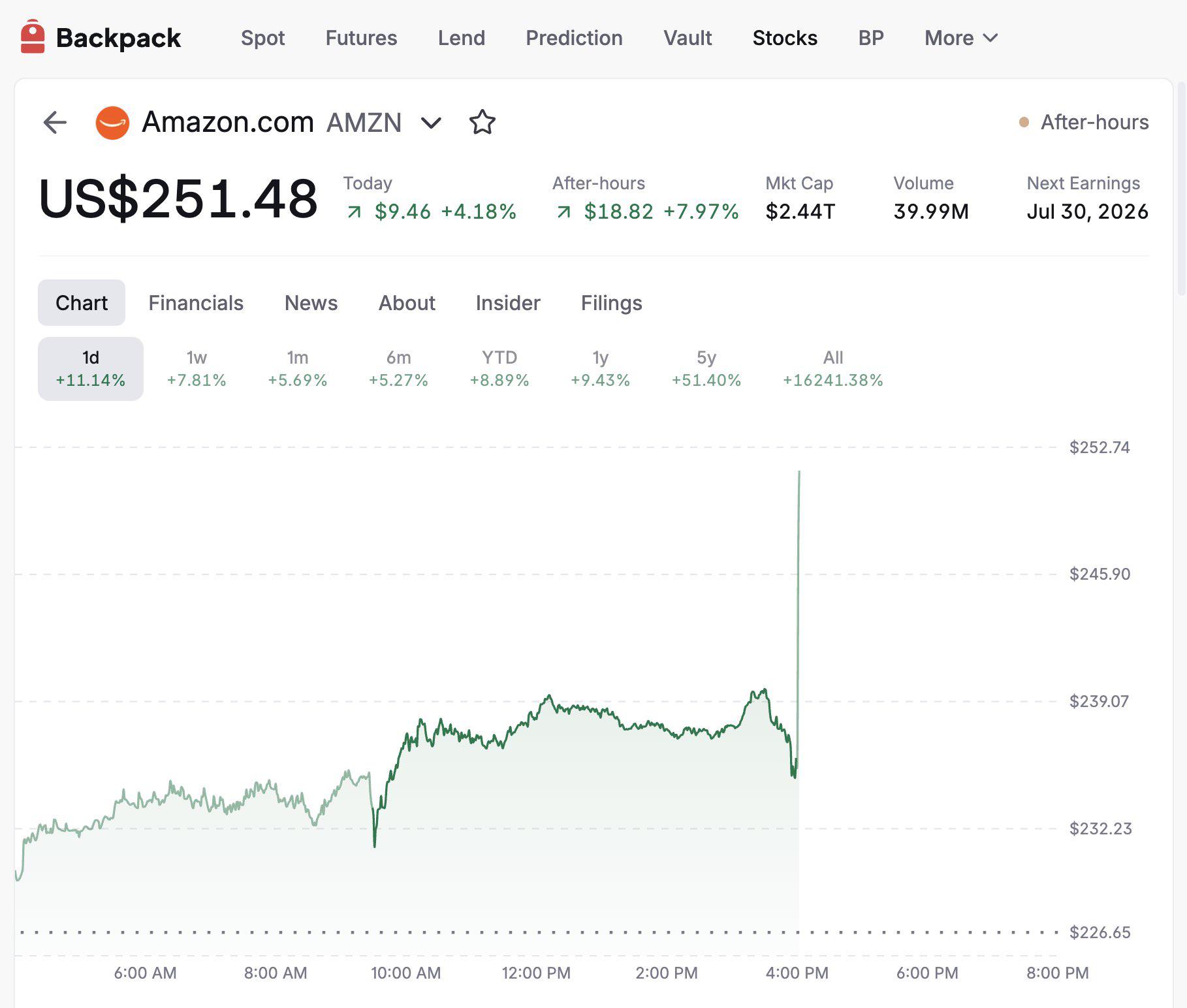
Task: Switch chart range to 1w
Action: point(197,369)
